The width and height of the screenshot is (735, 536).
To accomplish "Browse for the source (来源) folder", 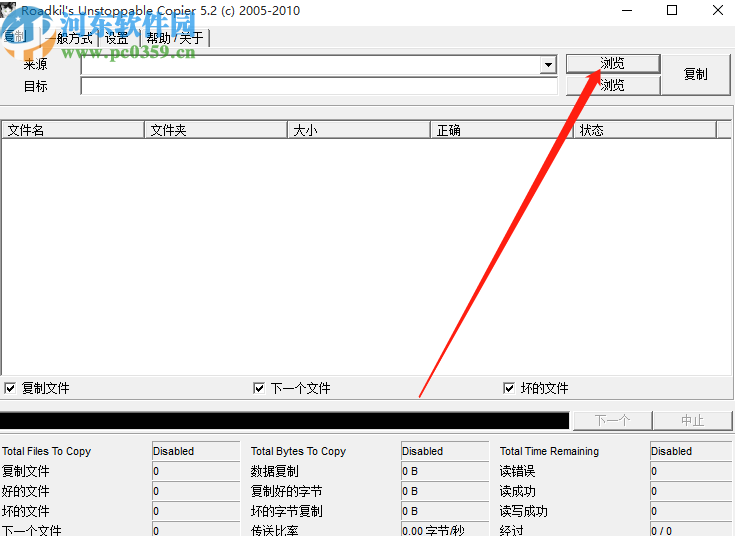I will 613,63.
